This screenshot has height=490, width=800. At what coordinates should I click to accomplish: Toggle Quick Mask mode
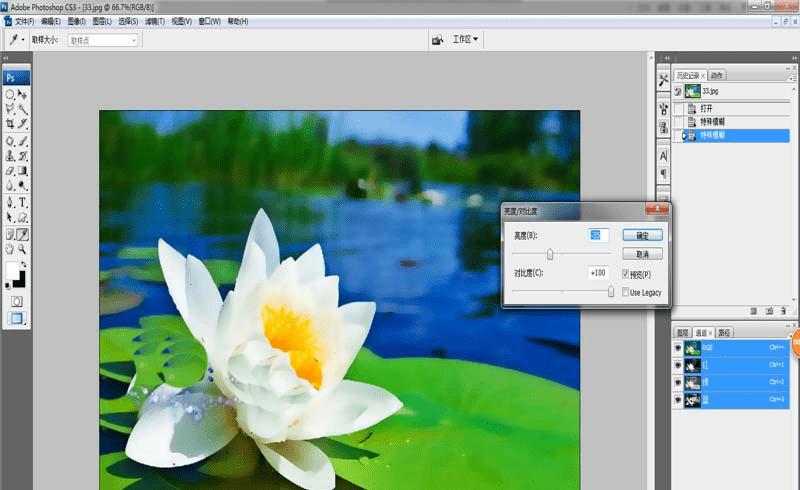16,302
